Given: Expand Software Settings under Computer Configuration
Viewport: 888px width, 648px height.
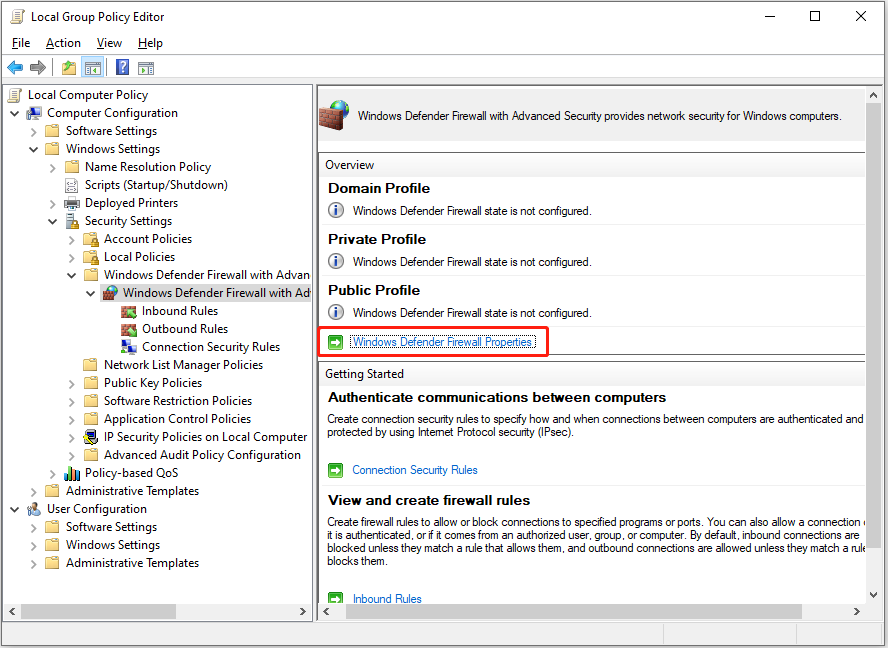Looking at the screenshot, I should pyautogui.click(x=33, y=131).
